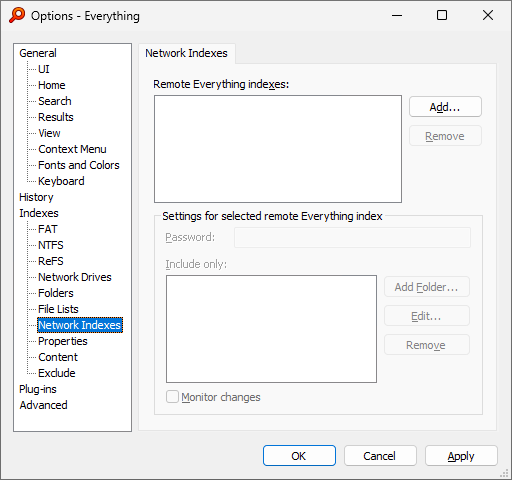Click the Network Indexes tab header
Screen dimensions: 512x480
[187, 53]
